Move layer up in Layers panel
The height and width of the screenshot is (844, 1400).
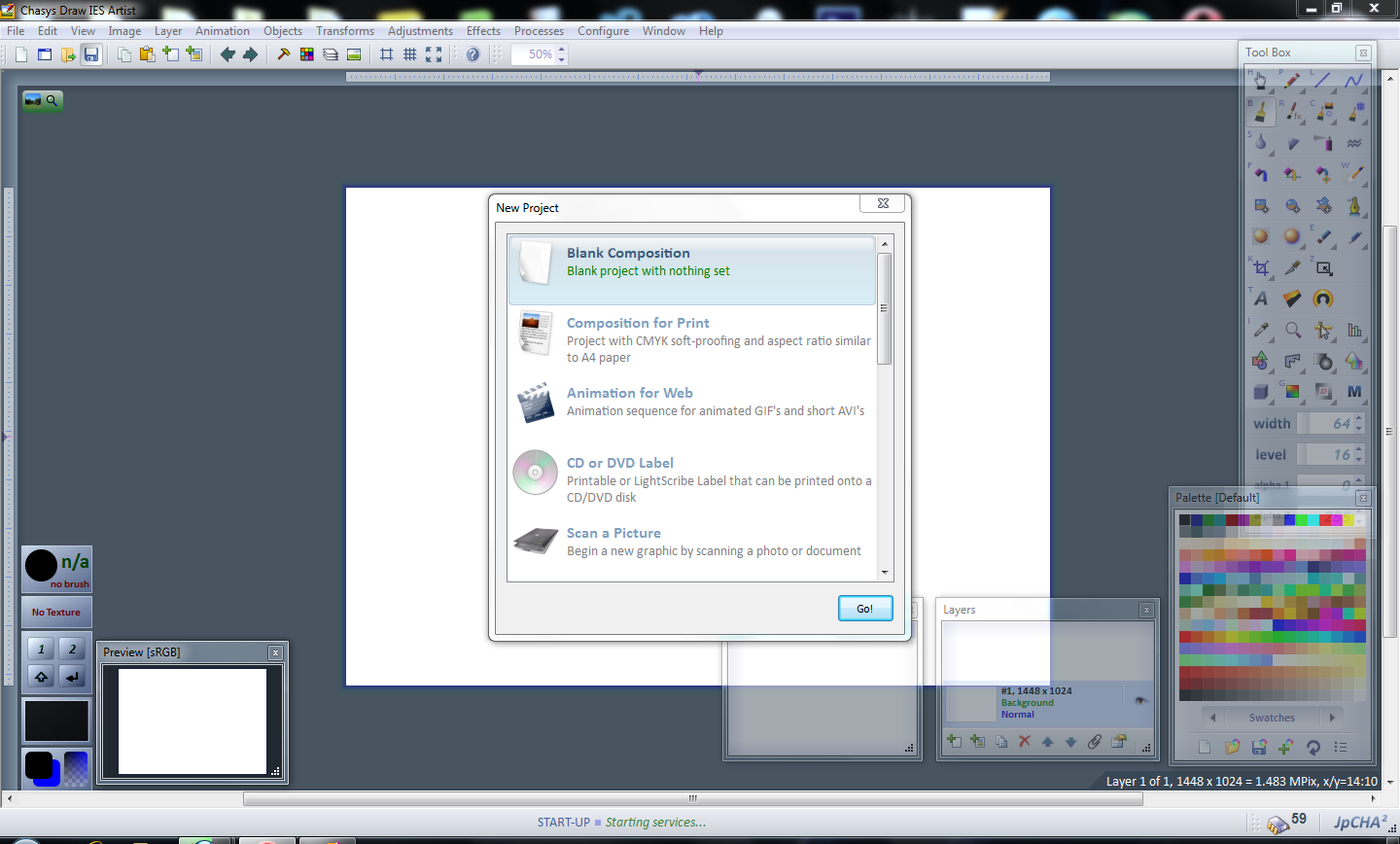click(x=1048, y=741)
